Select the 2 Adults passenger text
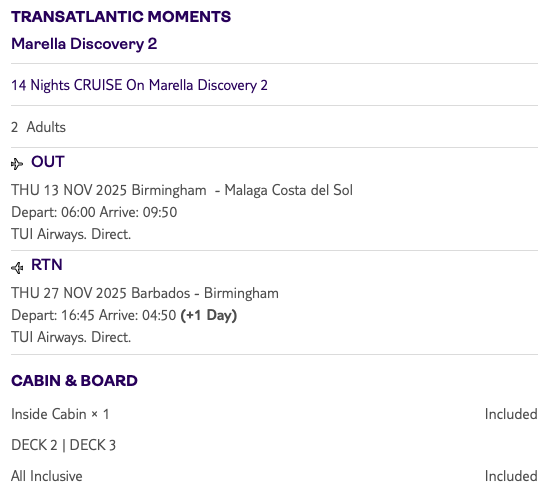 [x=38, y=127]
